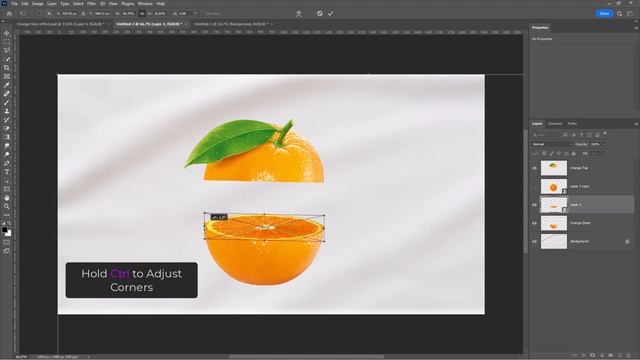Toggle the warp mode icon in options bar
The width and height of the screenshot is (640, 360).
pyautogui.click(x=299, y=13)
